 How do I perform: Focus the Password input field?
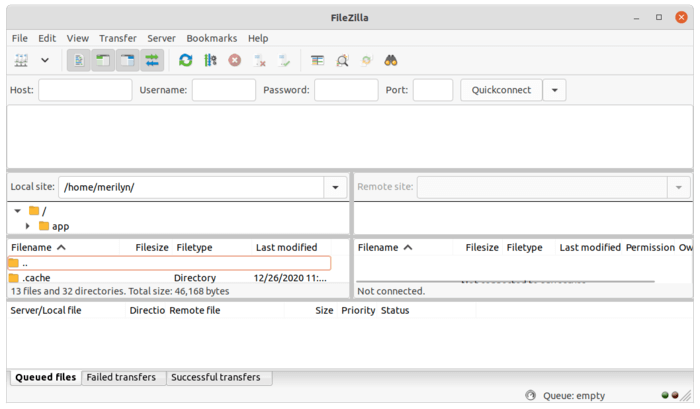346,90
